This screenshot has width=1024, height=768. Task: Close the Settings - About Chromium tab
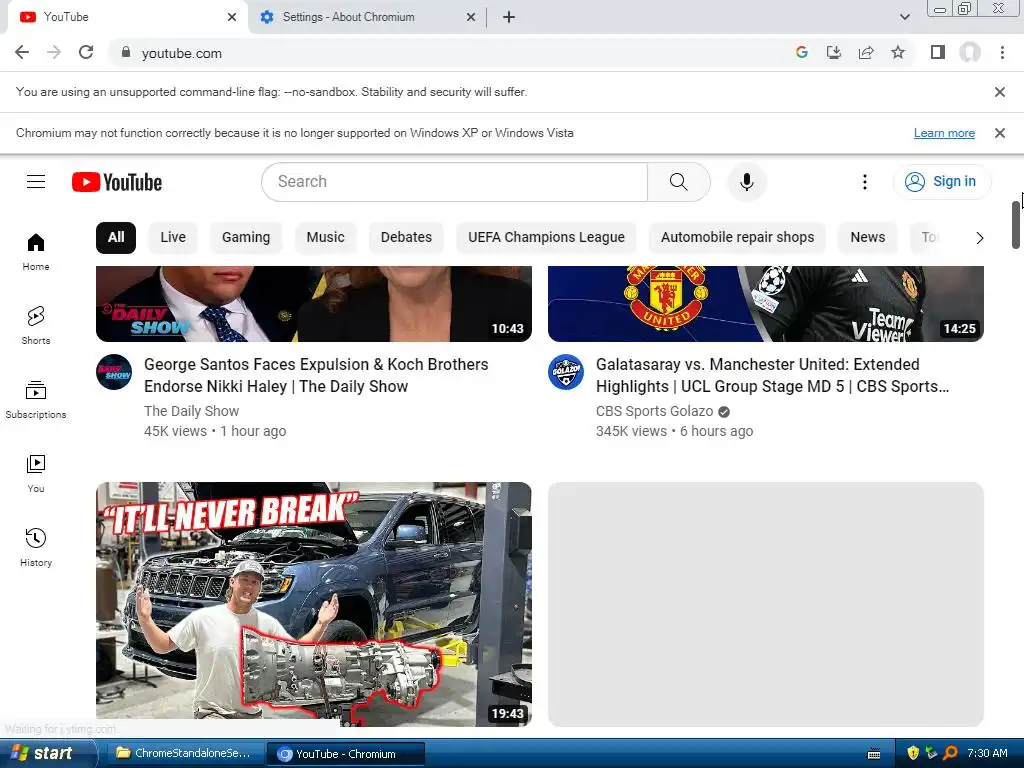pos(471,17)
